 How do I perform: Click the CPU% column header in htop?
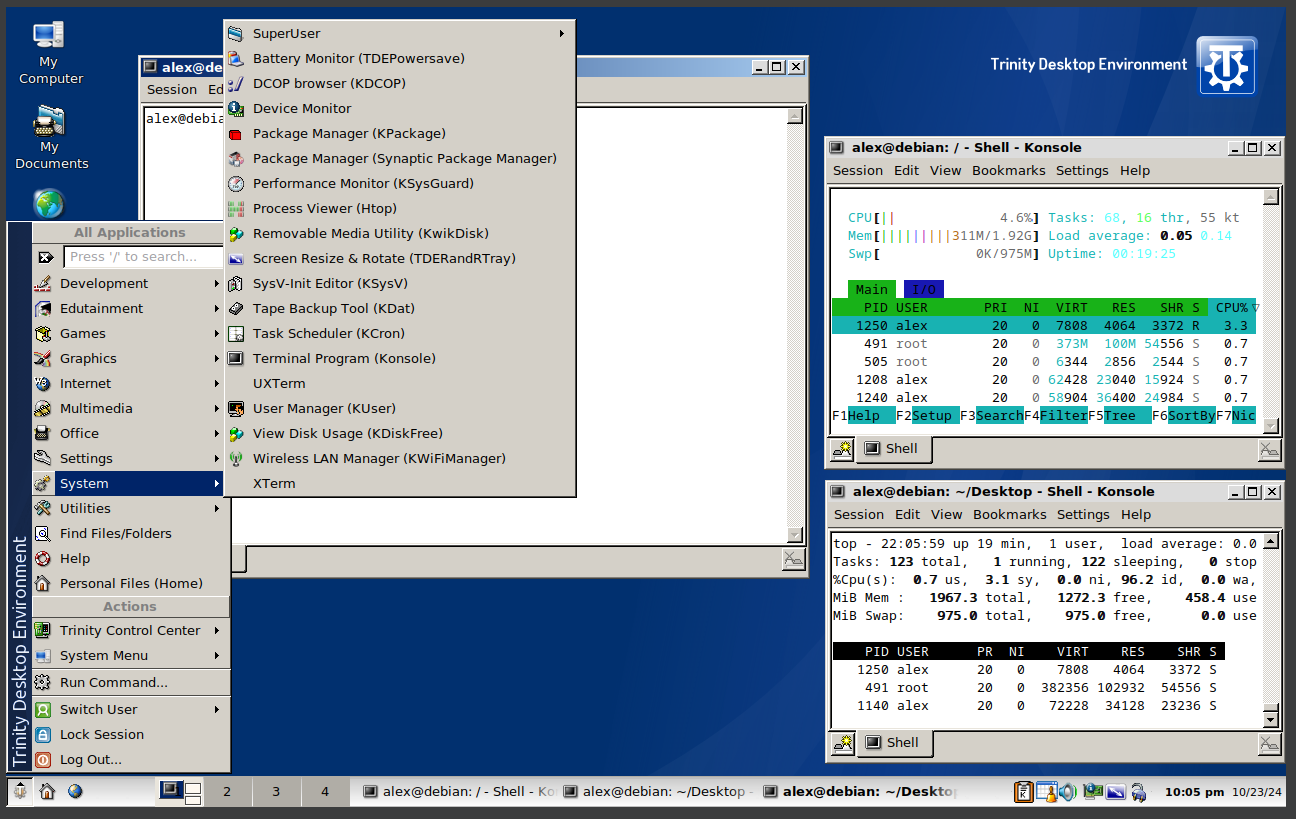click(x=1231, y=307)
